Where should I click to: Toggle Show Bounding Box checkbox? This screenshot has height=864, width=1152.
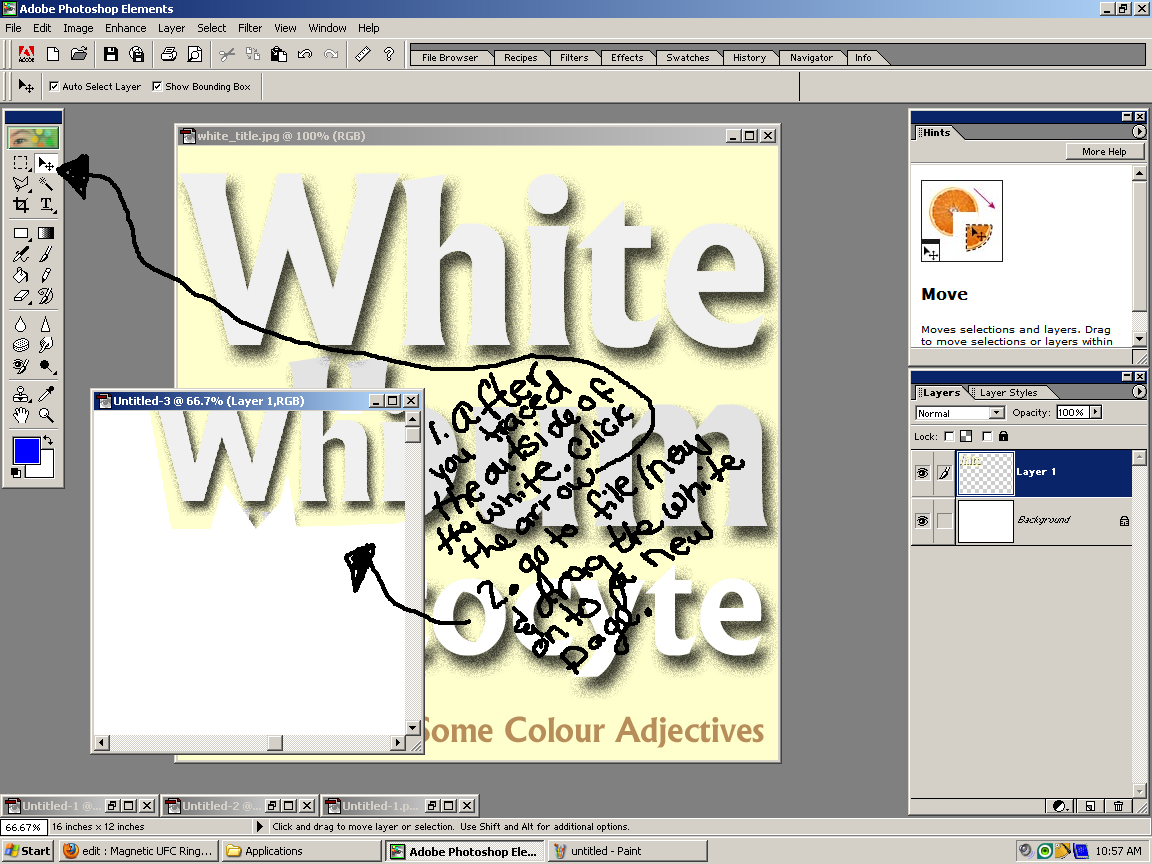point(156,87)
